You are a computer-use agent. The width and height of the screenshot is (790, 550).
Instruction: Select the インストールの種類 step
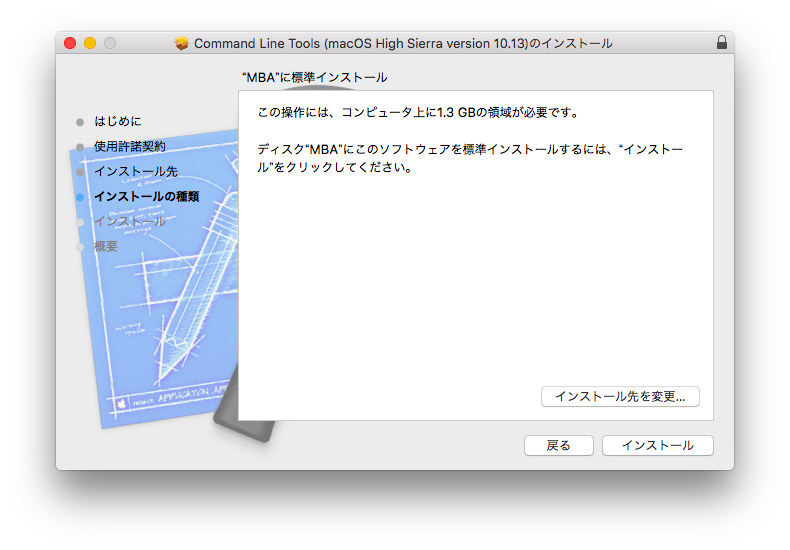pos(147,196)
